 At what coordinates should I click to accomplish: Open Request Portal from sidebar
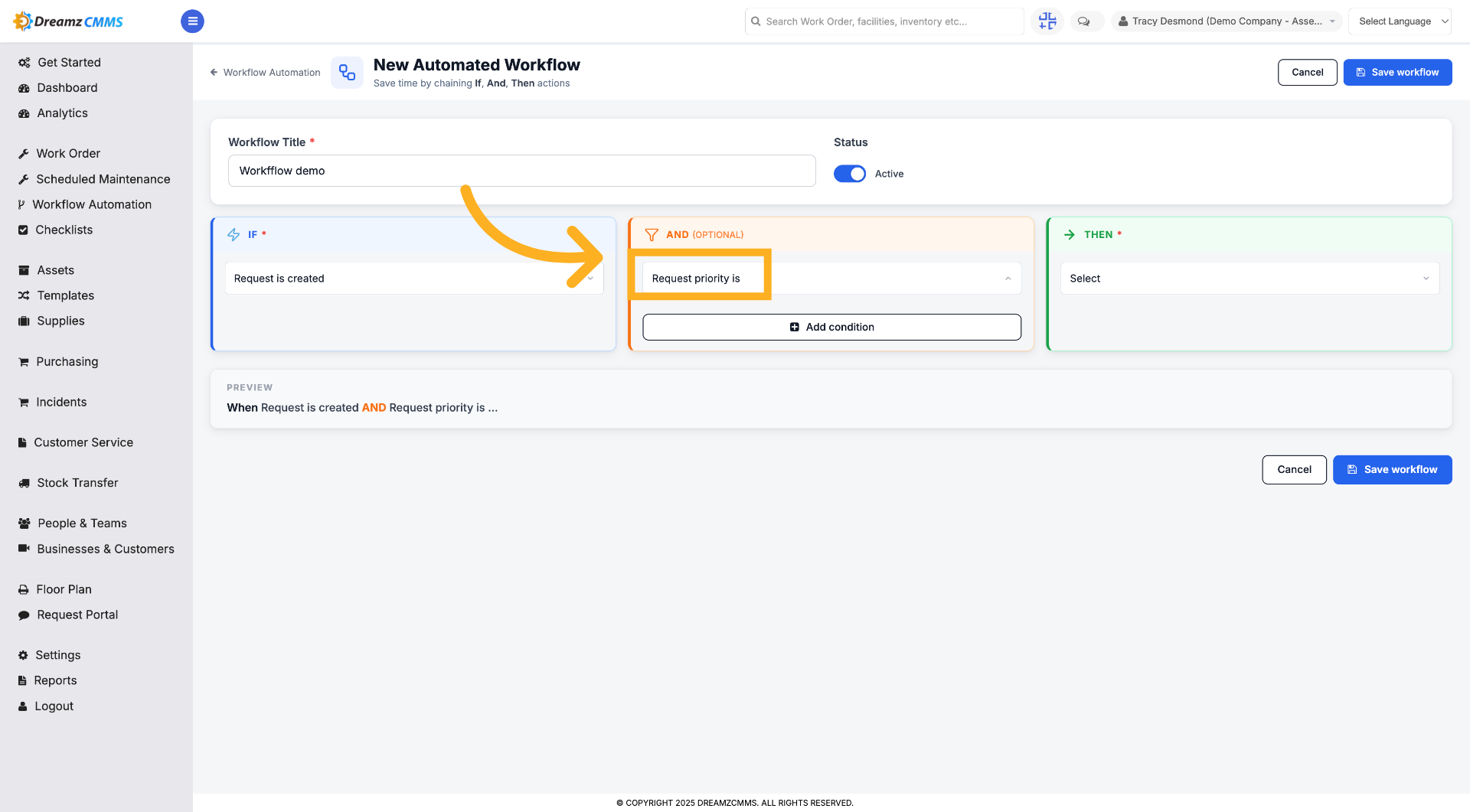[x=77, y=615]
